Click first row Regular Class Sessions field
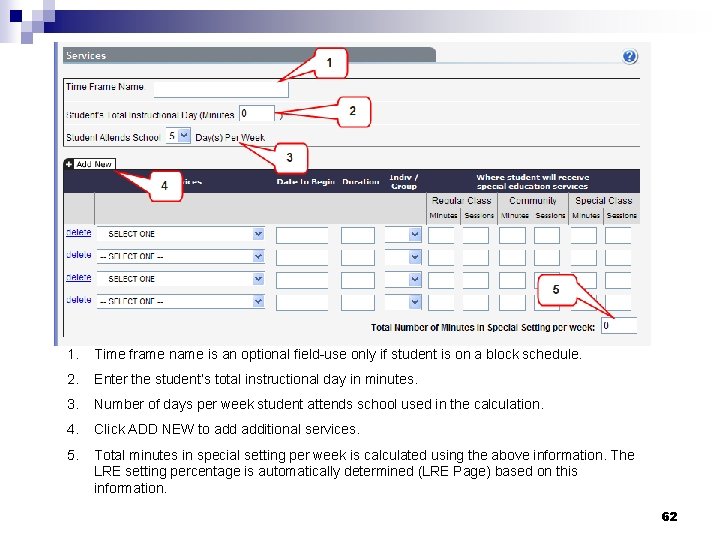 tap(476, 235)
